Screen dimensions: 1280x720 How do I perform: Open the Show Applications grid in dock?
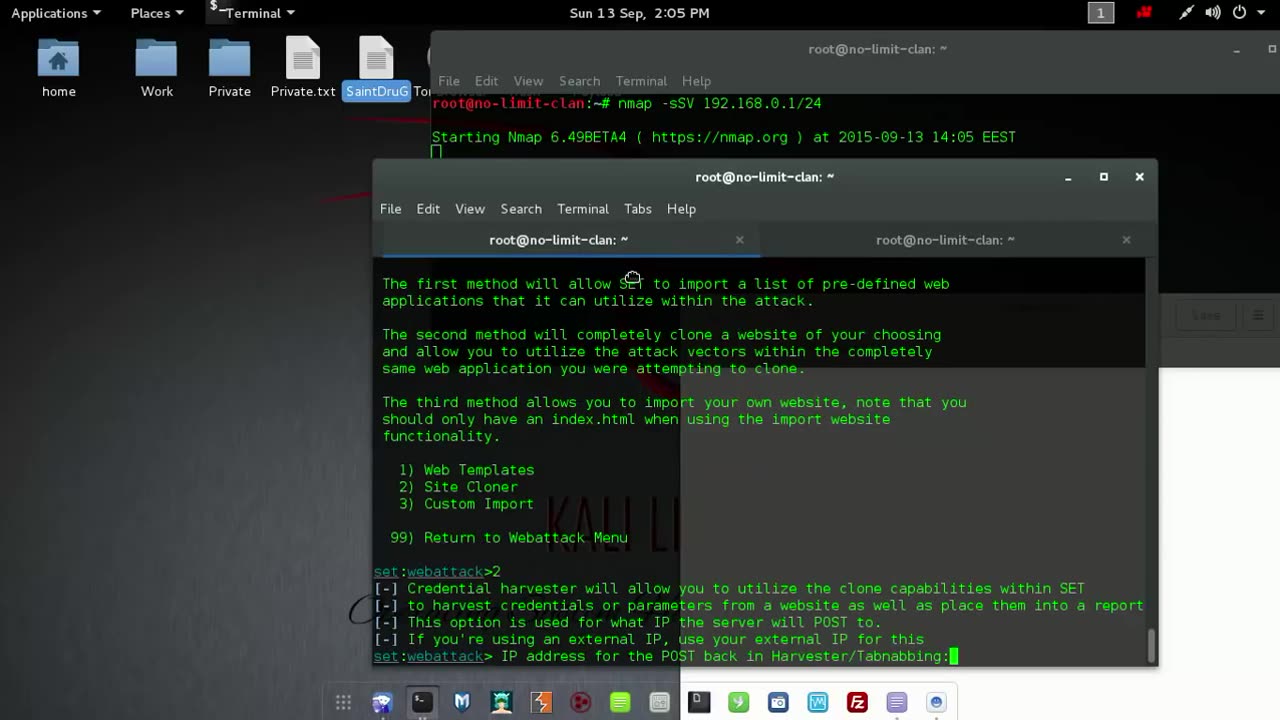point(343,703)
